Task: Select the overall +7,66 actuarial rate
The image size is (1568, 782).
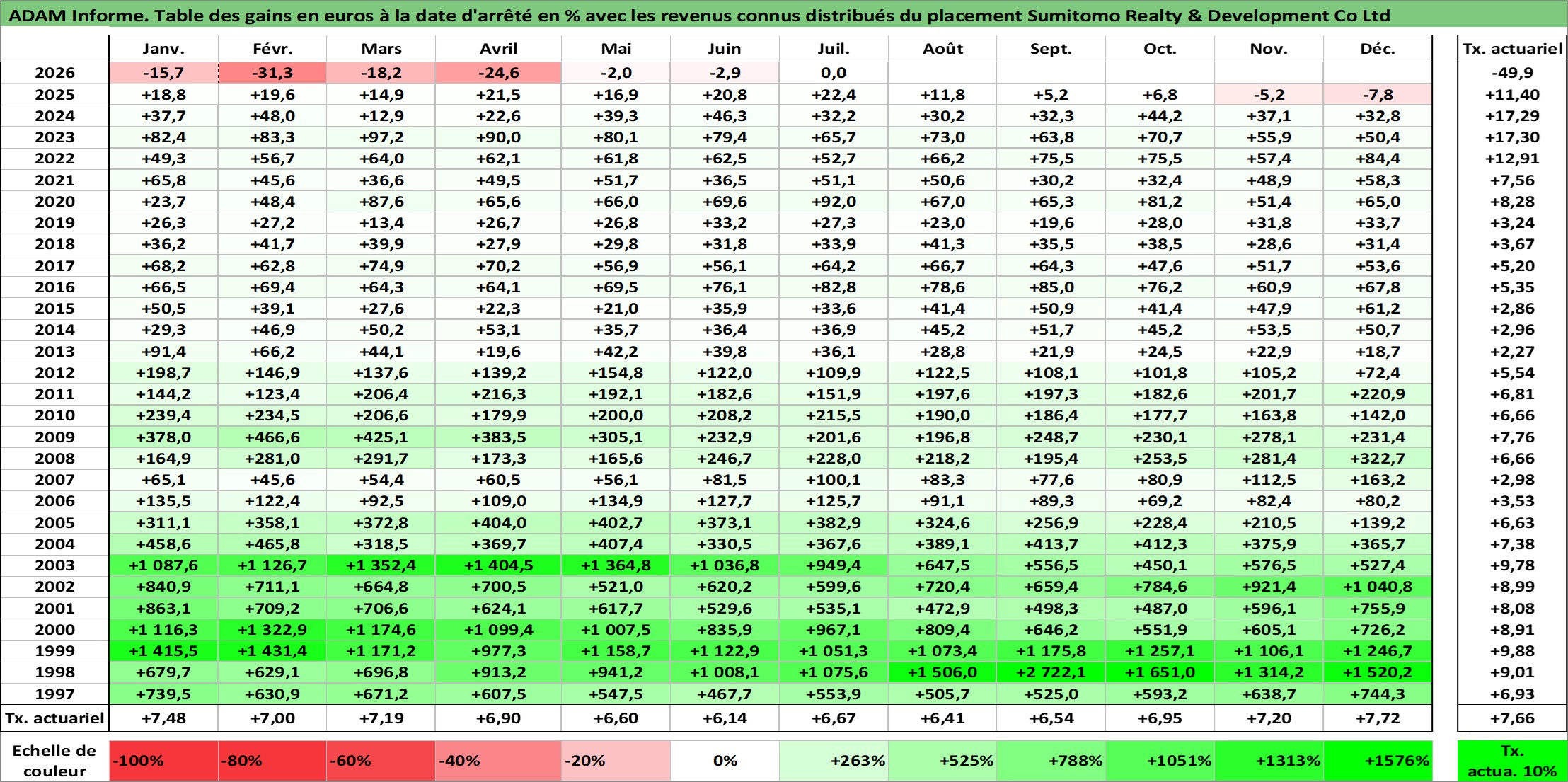Action: [x=1512, y=718]
